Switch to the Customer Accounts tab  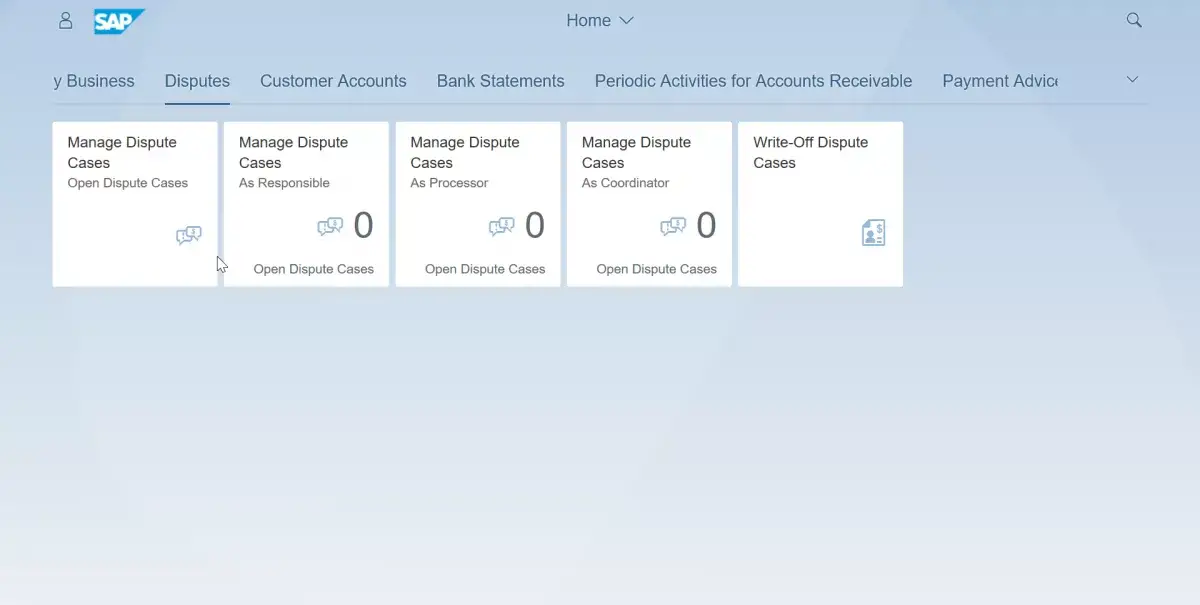pyautogui.click(x=333, y=81)
